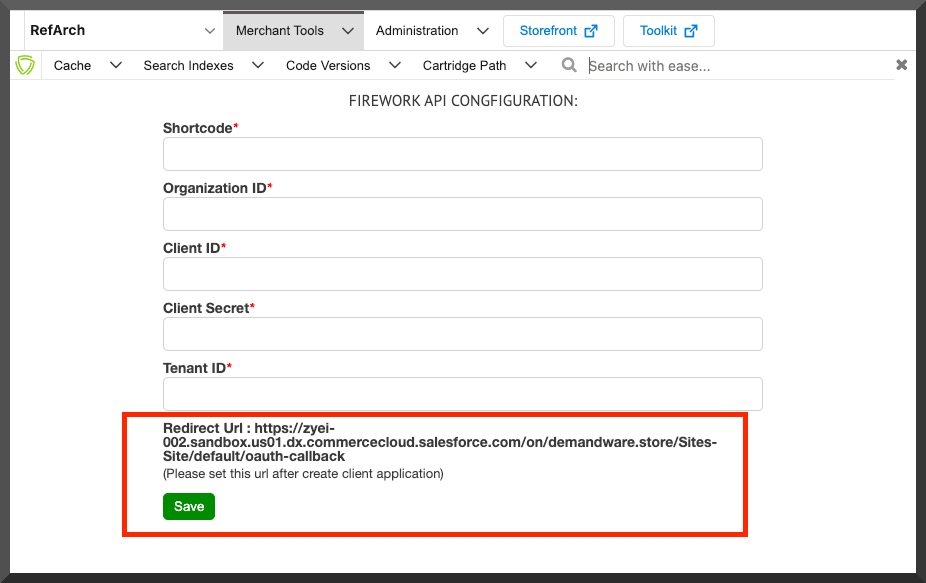926x583 pixels.
Task: Expand the Search Indexes dropdown arrow
Action: (x=257, y=65)
